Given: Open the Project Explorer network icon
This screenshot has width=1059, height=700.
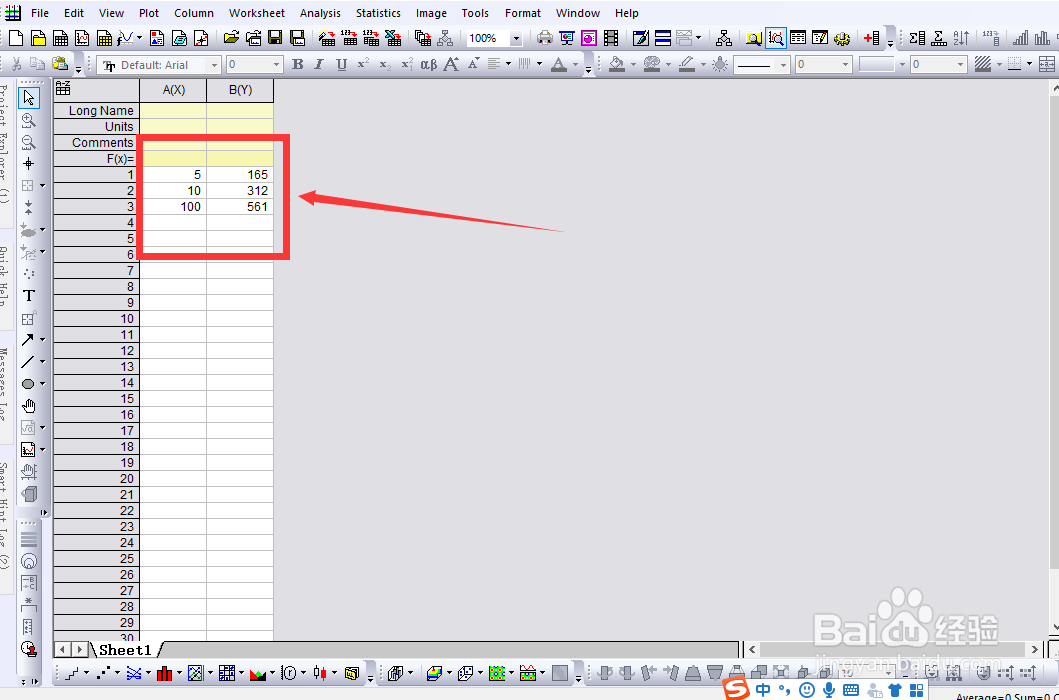Looking at the screenshot, I should pos(723,38).
